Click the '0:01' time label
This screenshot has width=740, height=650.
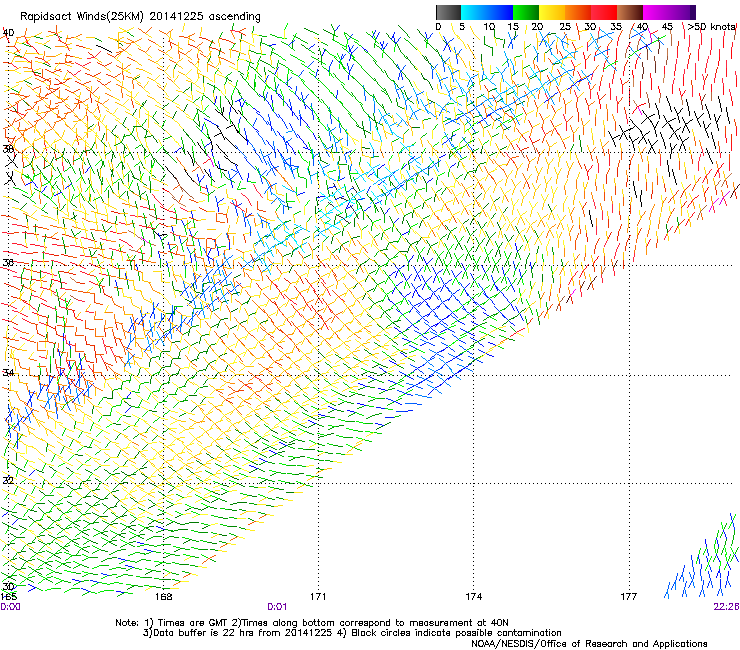click(x=277, y=607)
